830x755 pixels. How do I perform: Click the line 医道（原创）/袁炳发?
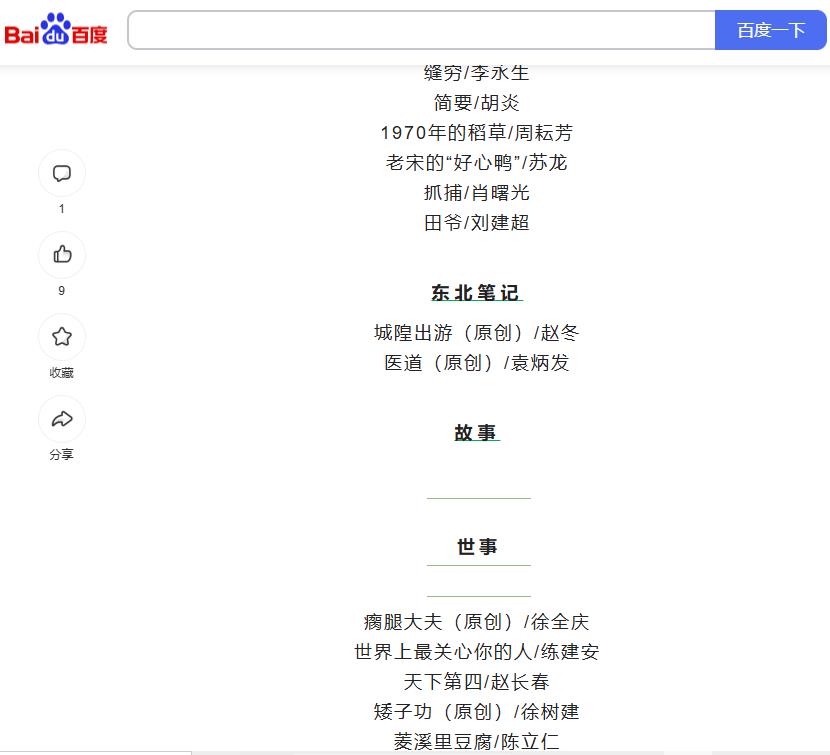(x=476, y=363)
